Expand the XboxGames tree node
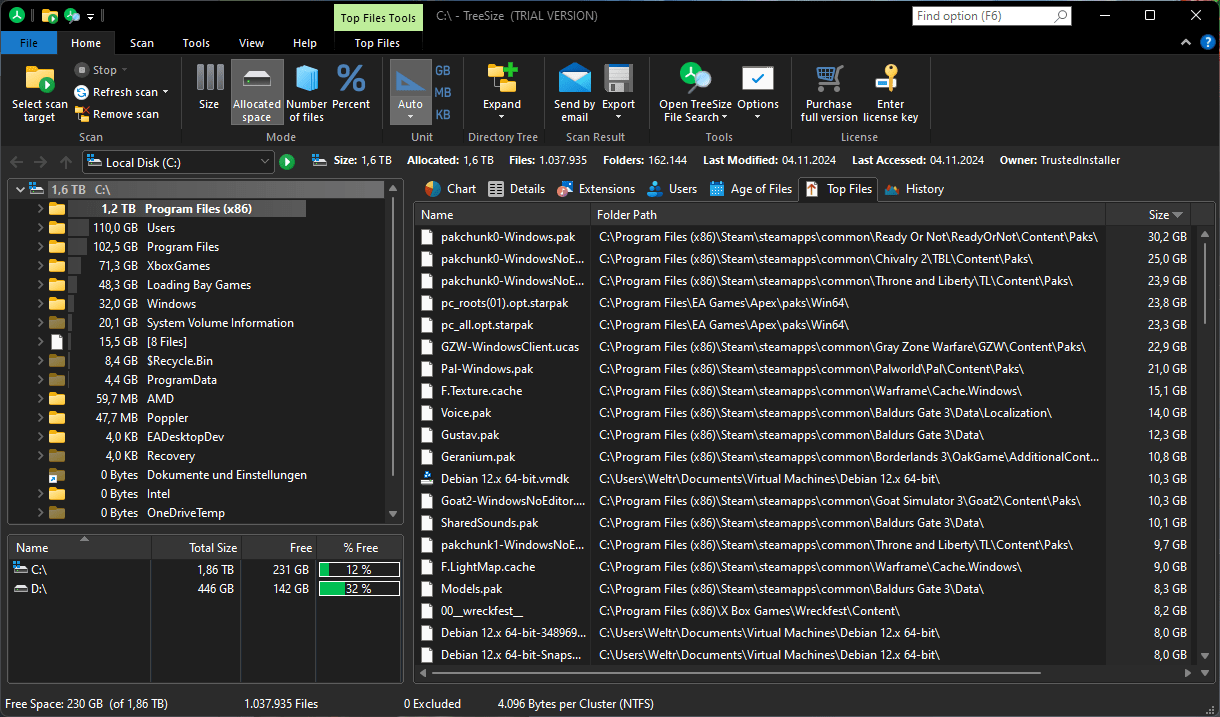The width and height of the screenshot is (1220, 717). (40, 266)
